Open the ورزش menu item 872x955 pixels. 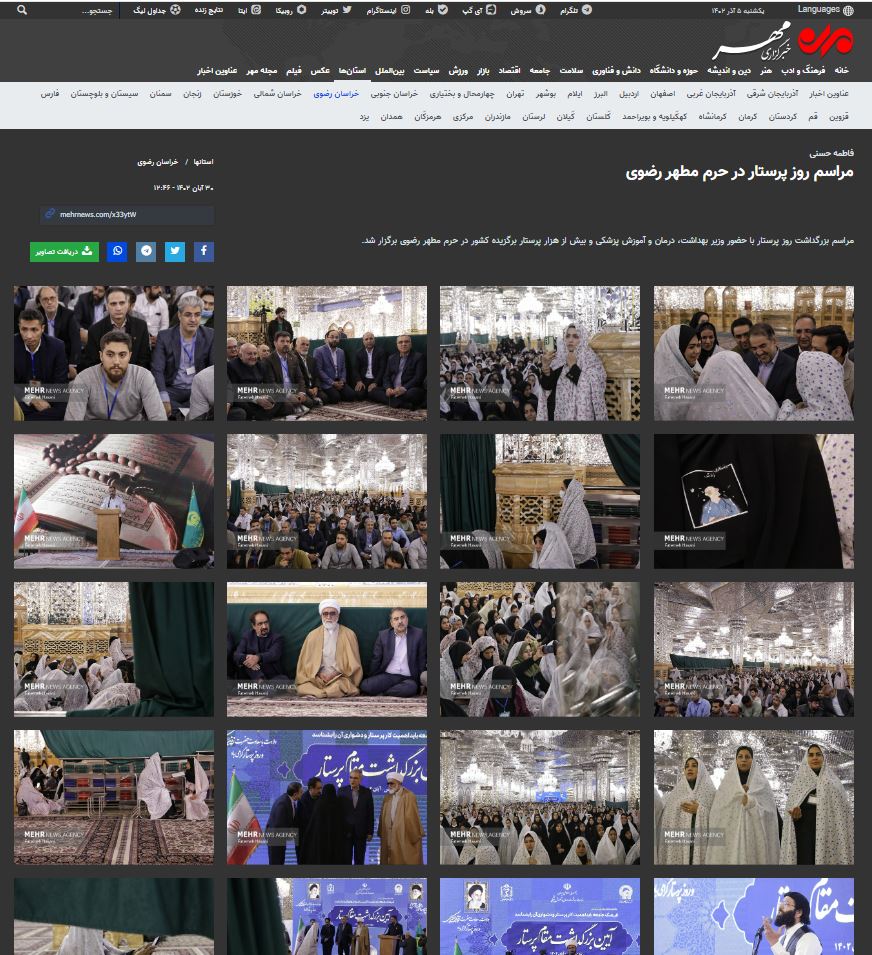click(x=459, y=71)
